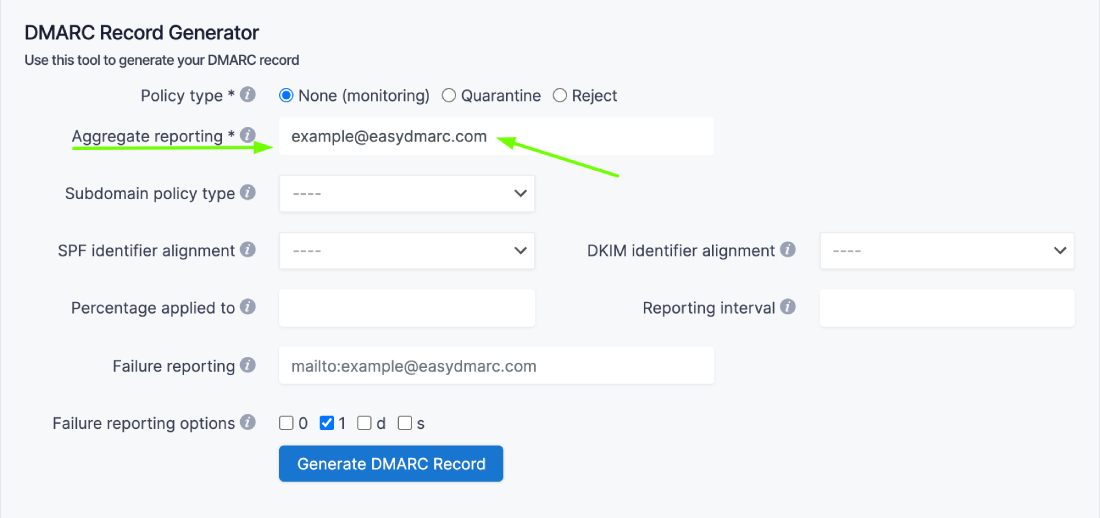1100x518 pixels.
Task: Open the Subdomain policy type dropdown
Action: [x=407, y=194]
